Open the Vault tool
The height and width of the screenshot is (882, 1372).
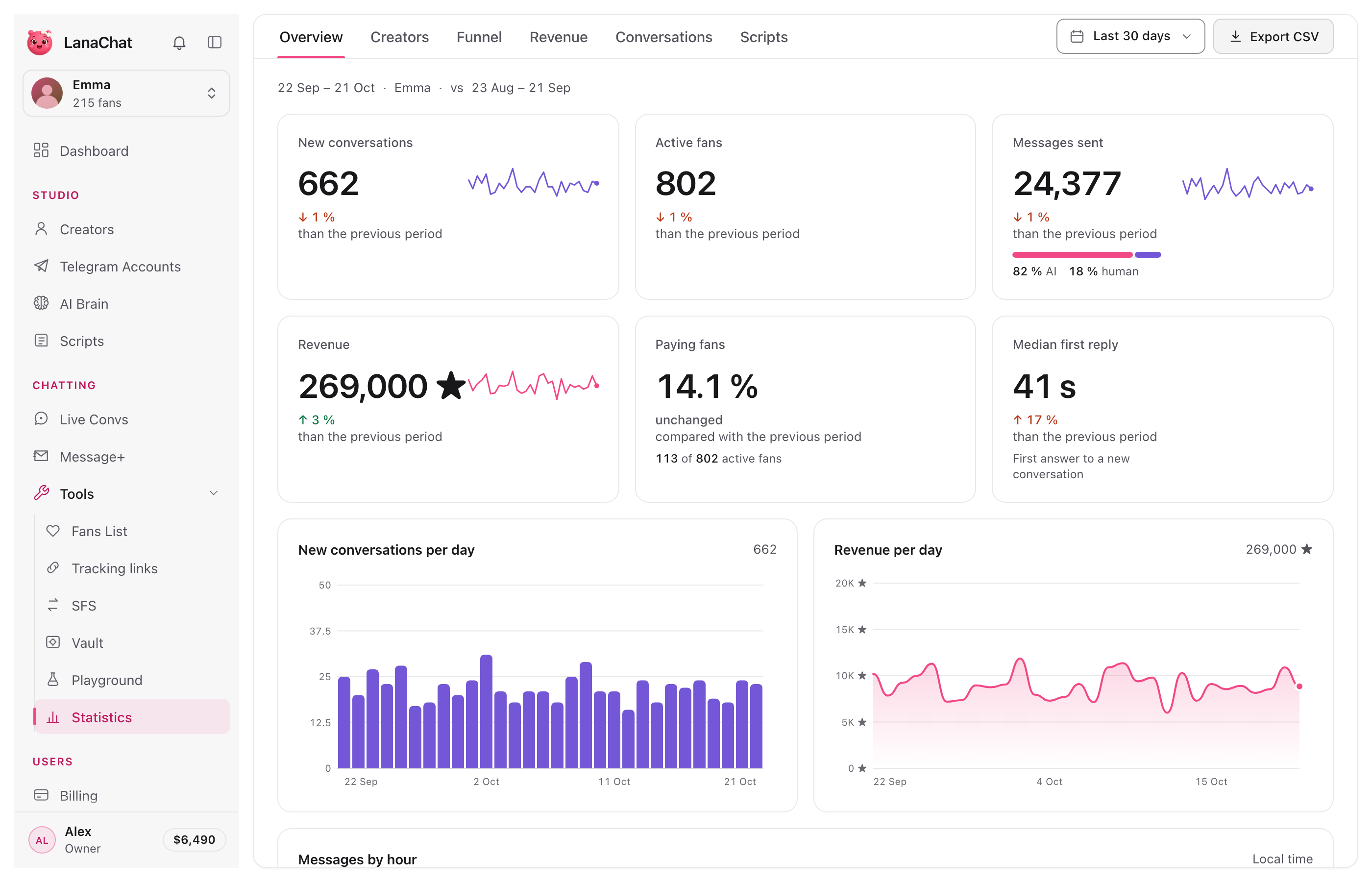click(132, 642)
